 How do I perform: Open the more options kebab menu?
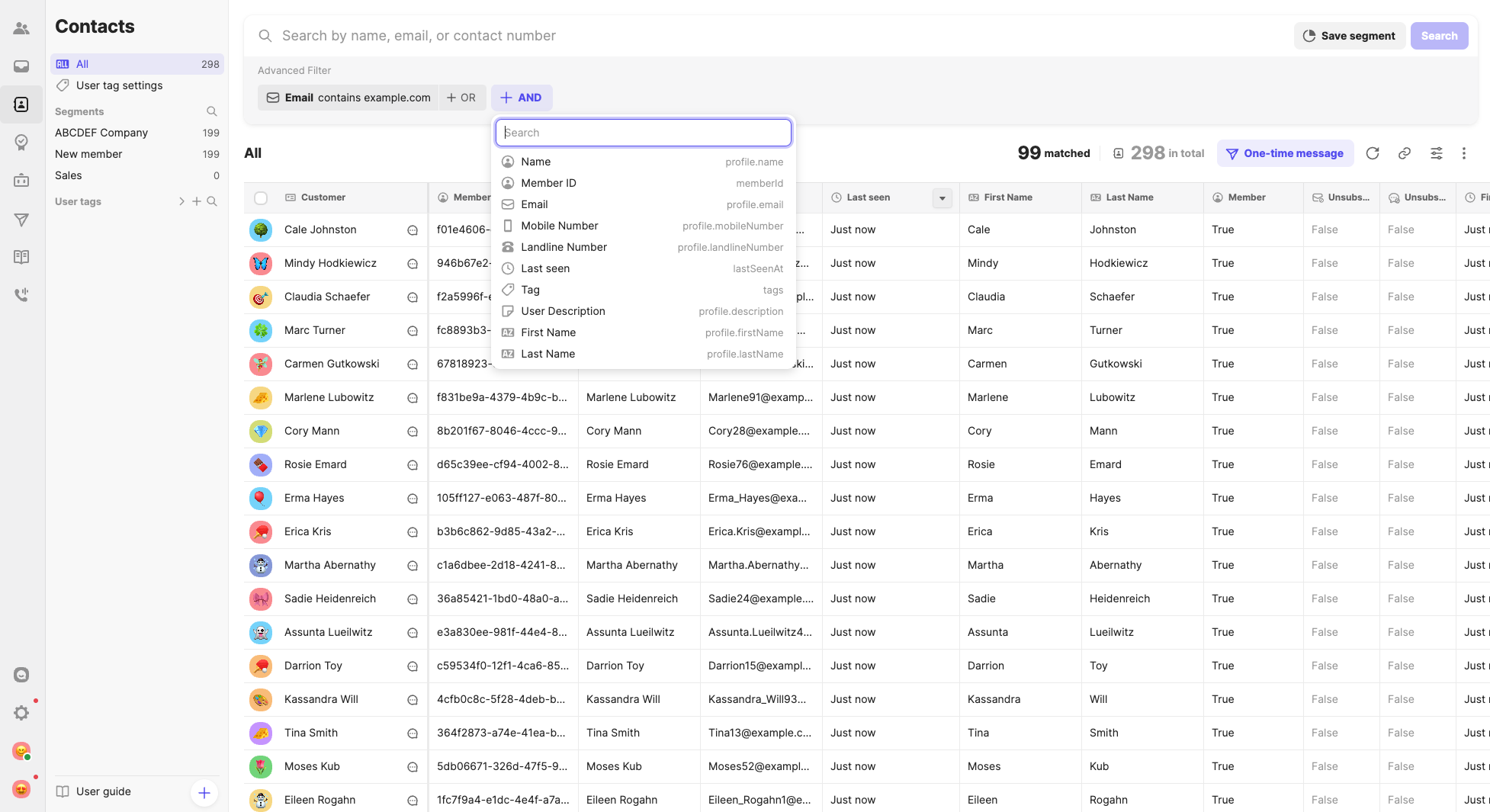(1464, 153)
